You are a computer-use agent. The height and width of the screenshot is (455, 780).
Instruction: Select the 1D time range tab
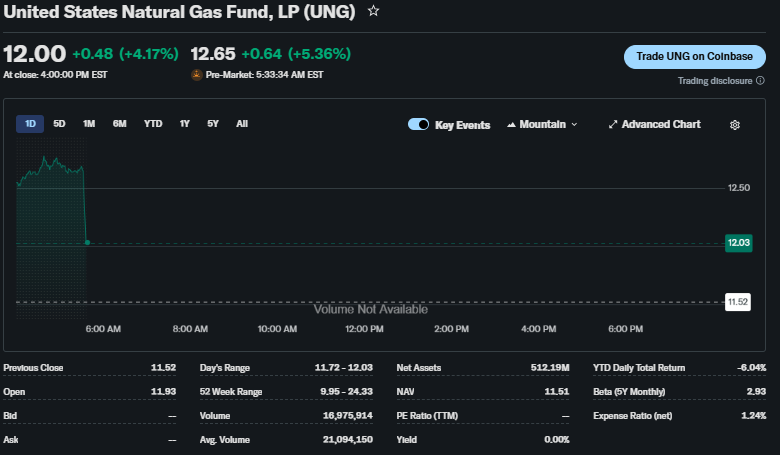click(x=30, y=124)
